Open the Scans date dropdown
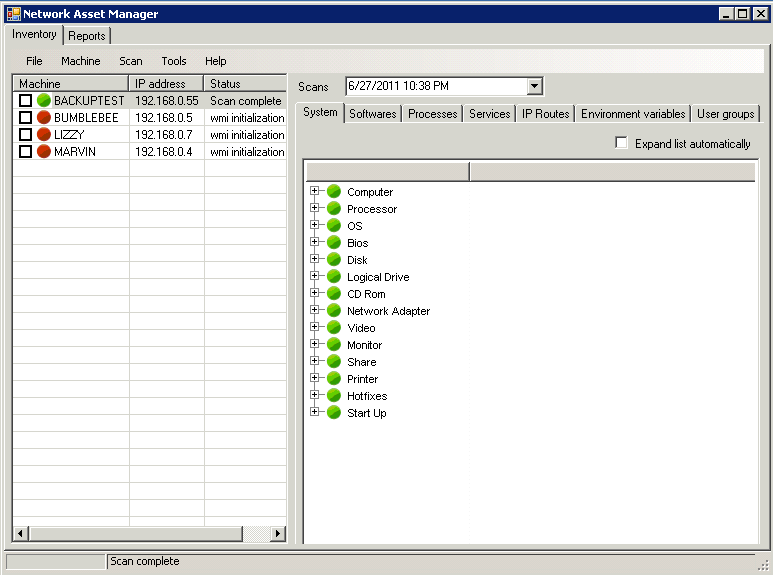The width and height of the screenshot is (773, 575). coord(534,87)
